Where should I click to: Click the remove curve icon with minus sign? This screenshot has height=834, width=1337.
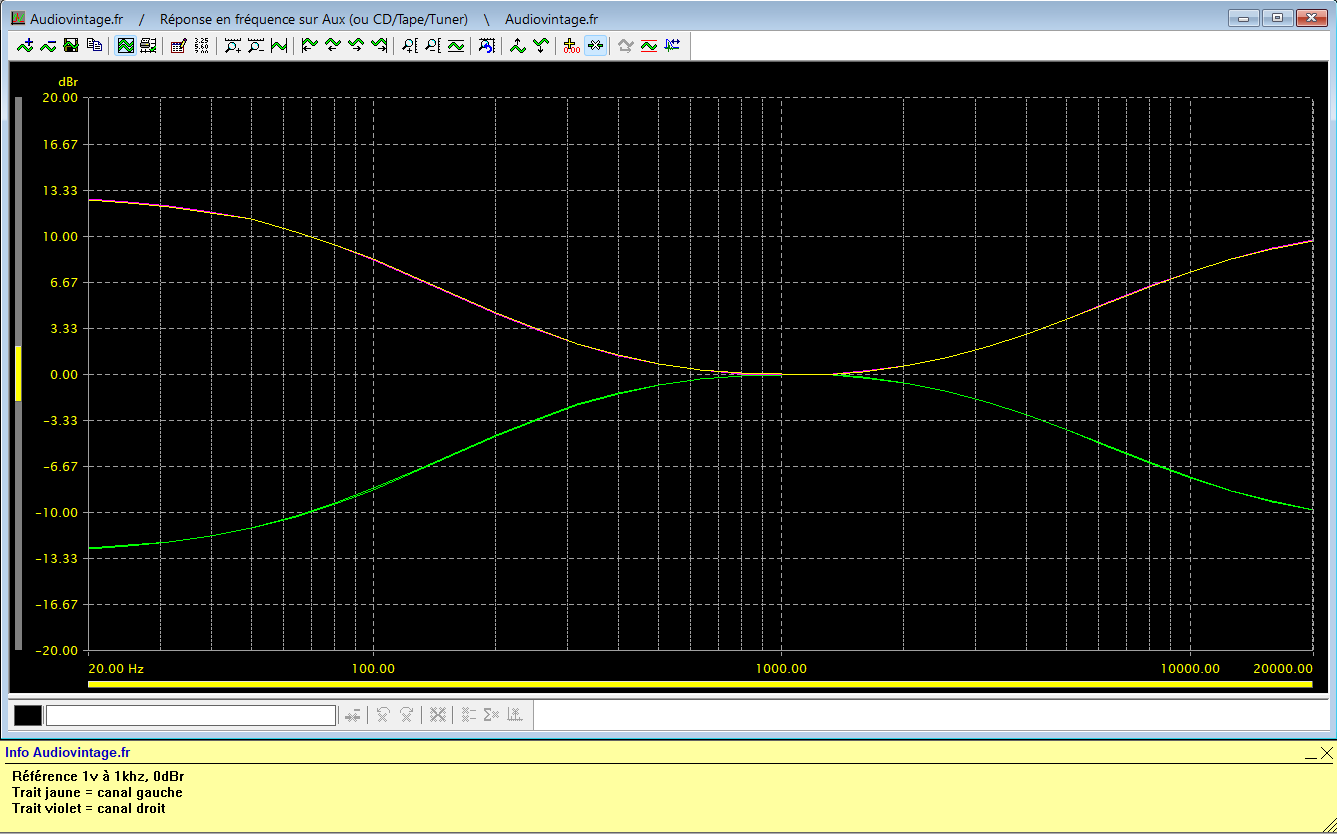click(47, 45)
